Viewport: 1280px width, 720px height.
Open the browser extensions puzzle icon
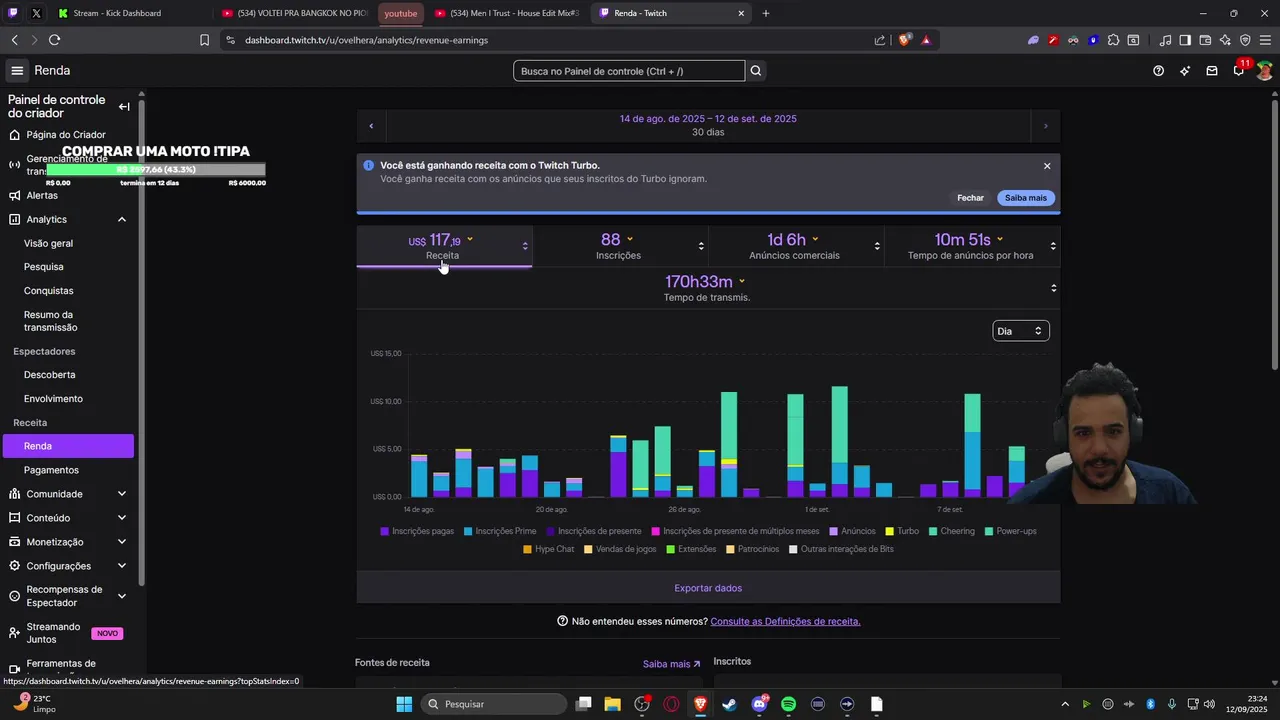[x=1113, y=40]
